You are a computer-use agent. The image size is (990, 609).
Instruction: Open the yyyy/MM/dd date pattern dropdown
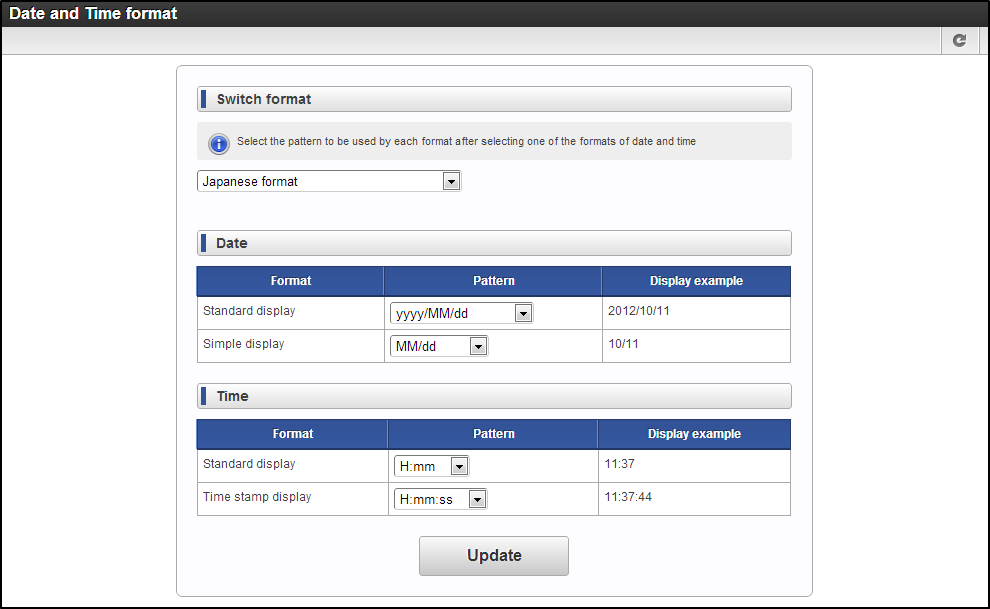(x=462, y=313)
